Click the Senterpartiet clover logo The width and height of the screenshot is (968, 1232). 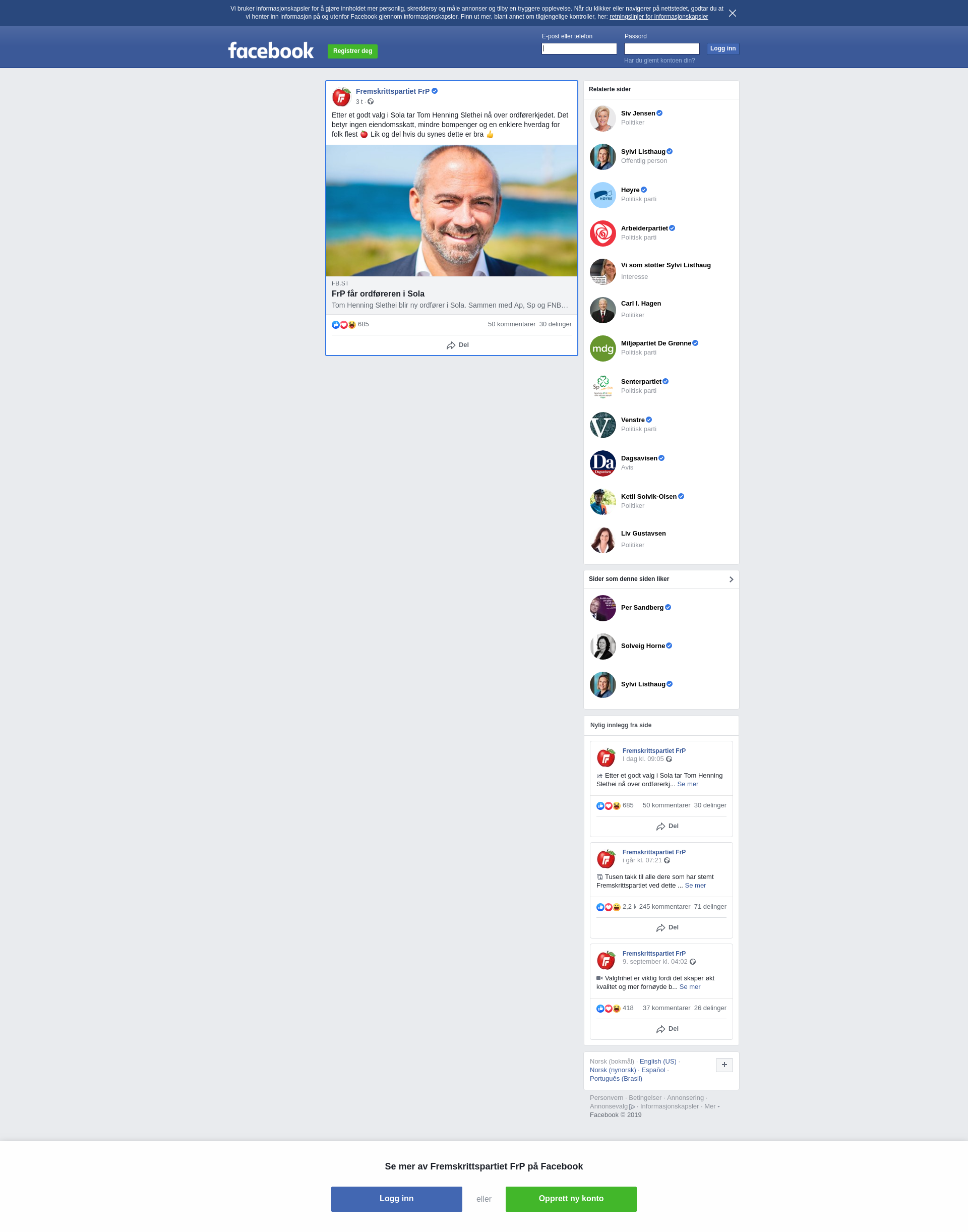coord(602,387)
